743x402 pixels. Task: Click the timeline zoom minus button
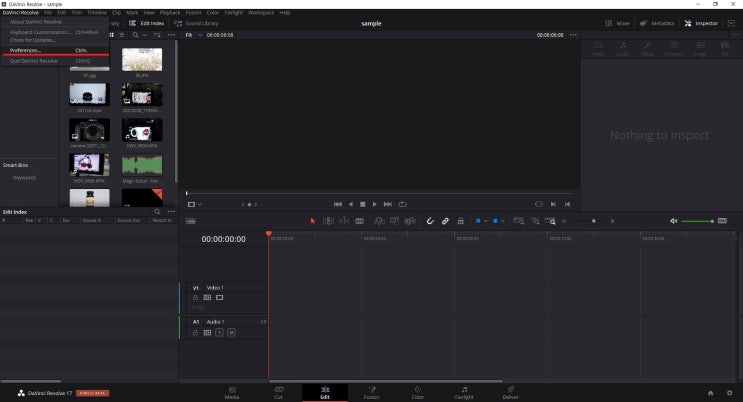pyautogui.click(x=564, y=221)
